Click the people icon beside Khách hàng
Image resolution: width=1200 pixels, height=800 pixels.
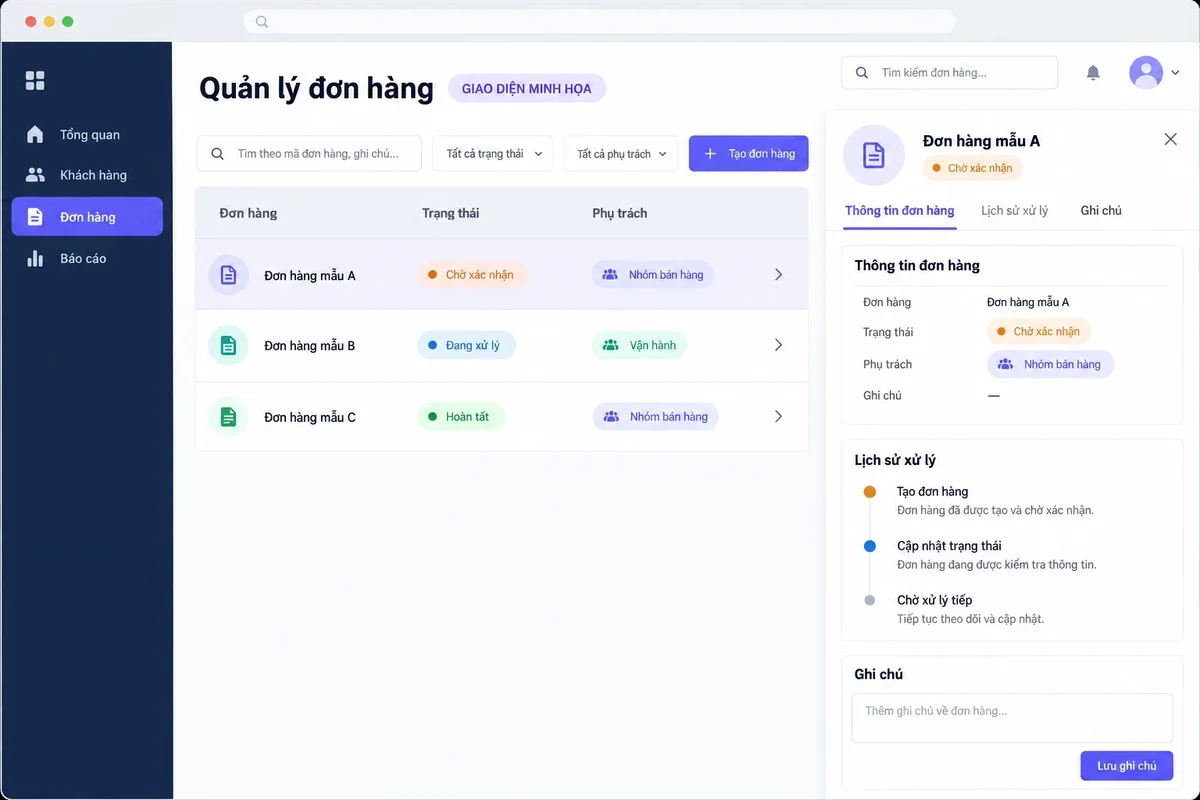tap(35, 175)
